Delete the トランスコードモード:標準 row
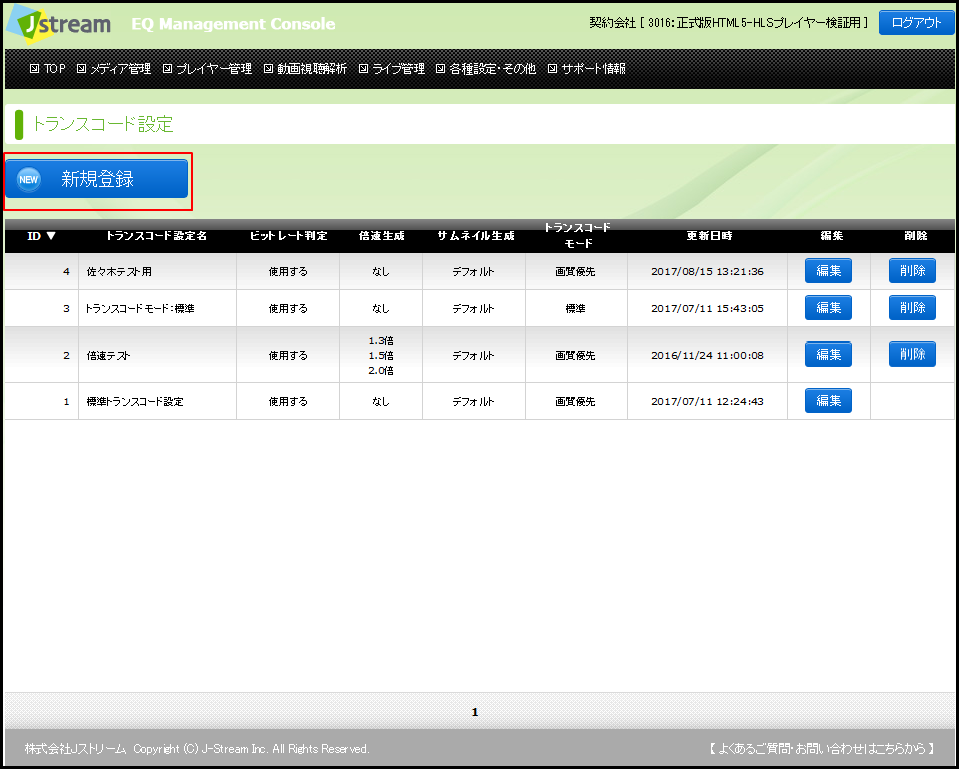The image size is (959, 769). pos(912,308)
